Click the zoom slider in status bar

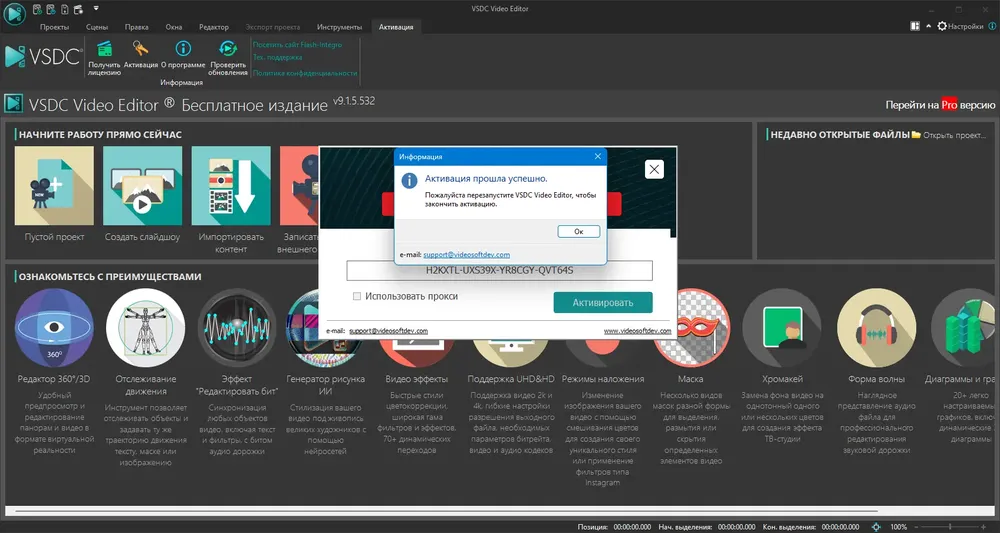[x=950, y=527]
